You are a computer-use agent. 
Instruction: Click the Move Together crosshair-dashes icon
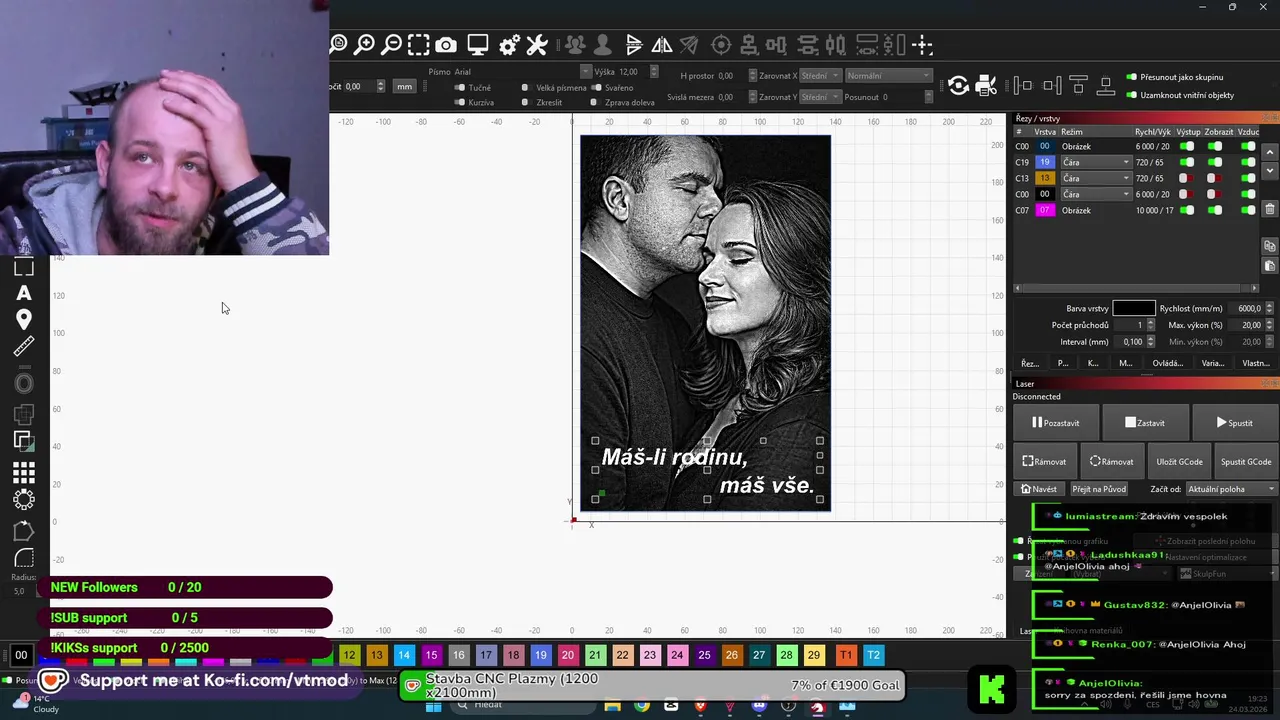(922, 45)
